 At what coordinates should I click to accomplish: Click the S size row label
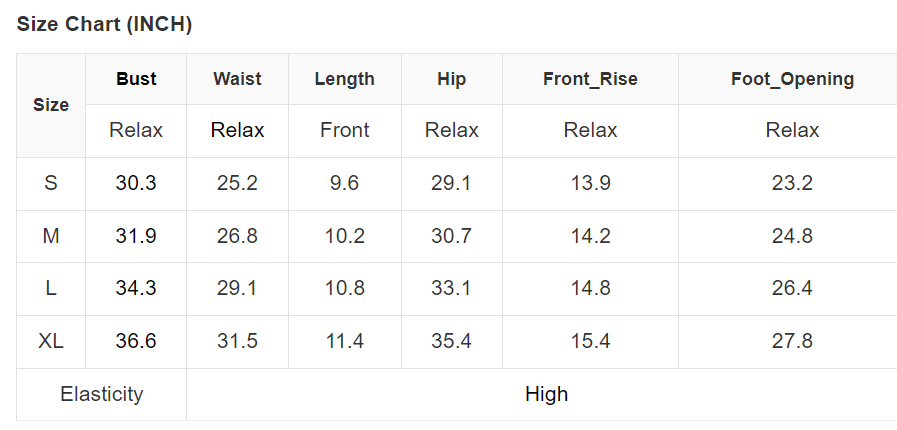[x=51, y=183]
